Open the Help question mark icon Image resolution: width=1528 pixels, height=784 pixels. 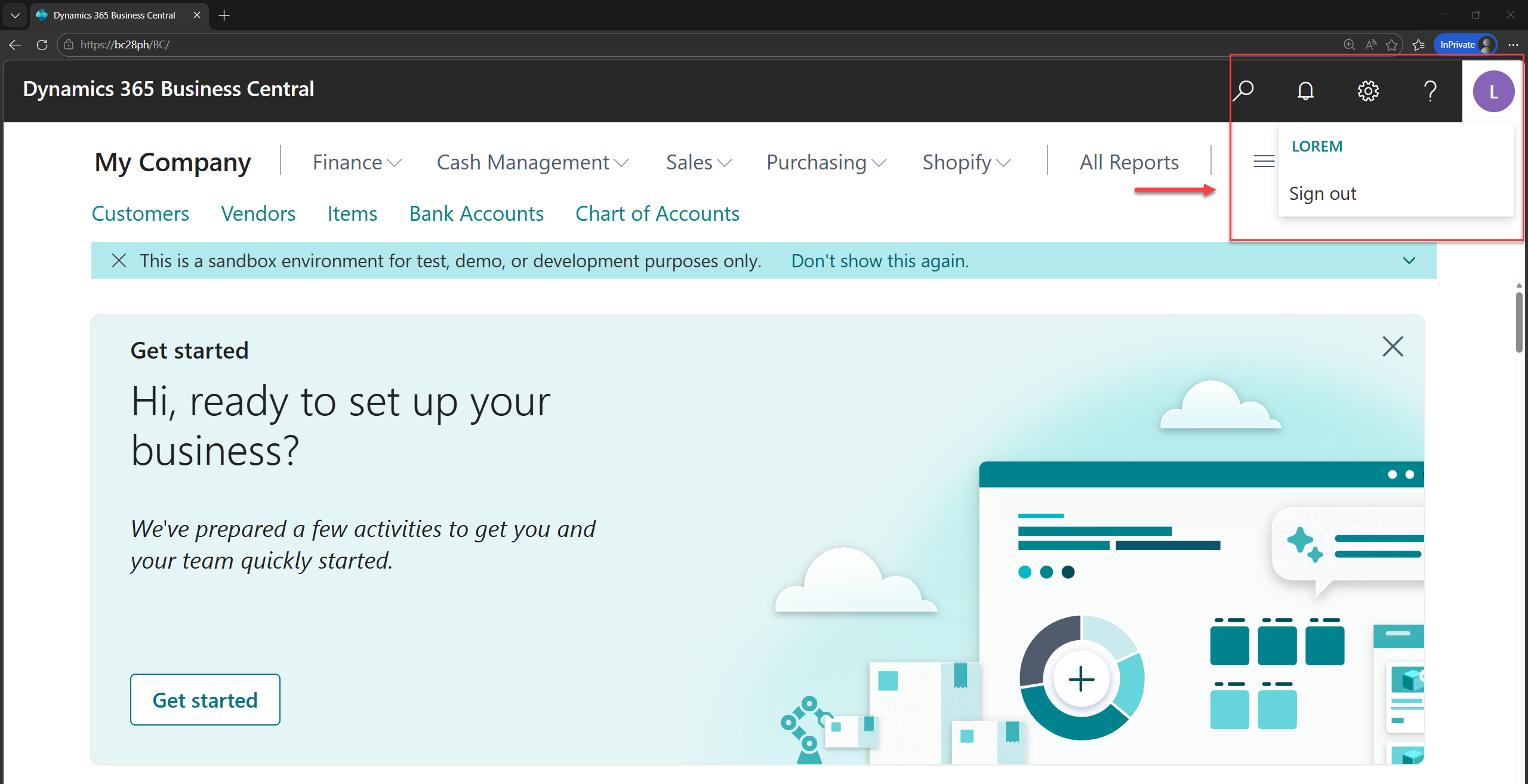[1430, 91]
